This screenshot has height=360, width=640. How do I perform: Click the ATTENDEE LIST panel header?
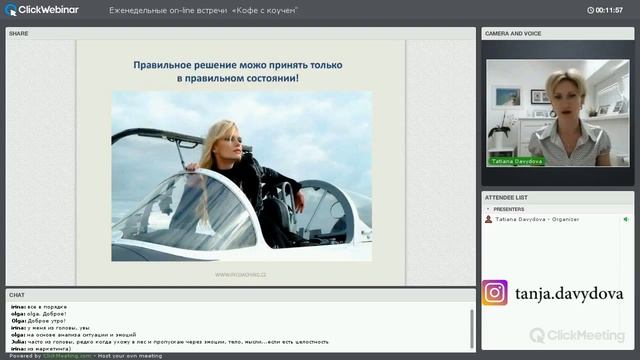558,198
